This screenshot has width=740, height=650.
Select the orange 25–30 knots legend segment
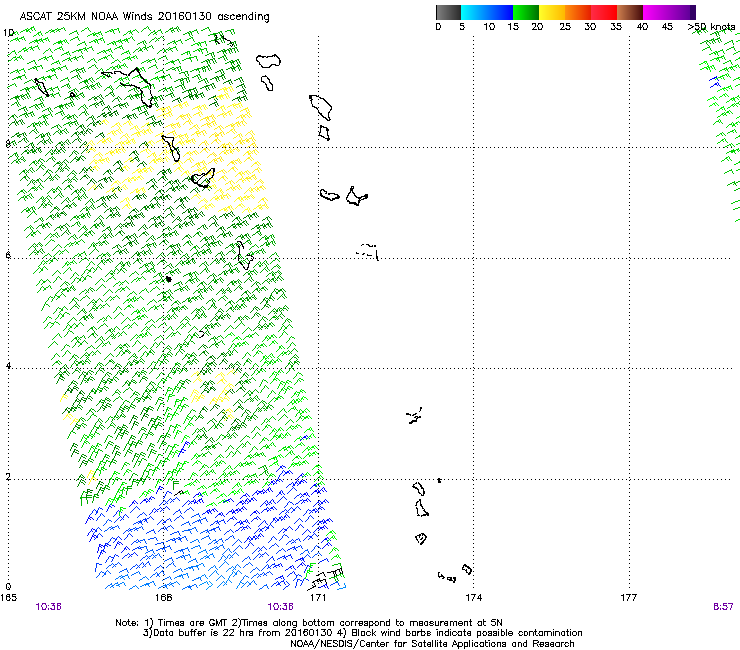click(x=578, y=12)
